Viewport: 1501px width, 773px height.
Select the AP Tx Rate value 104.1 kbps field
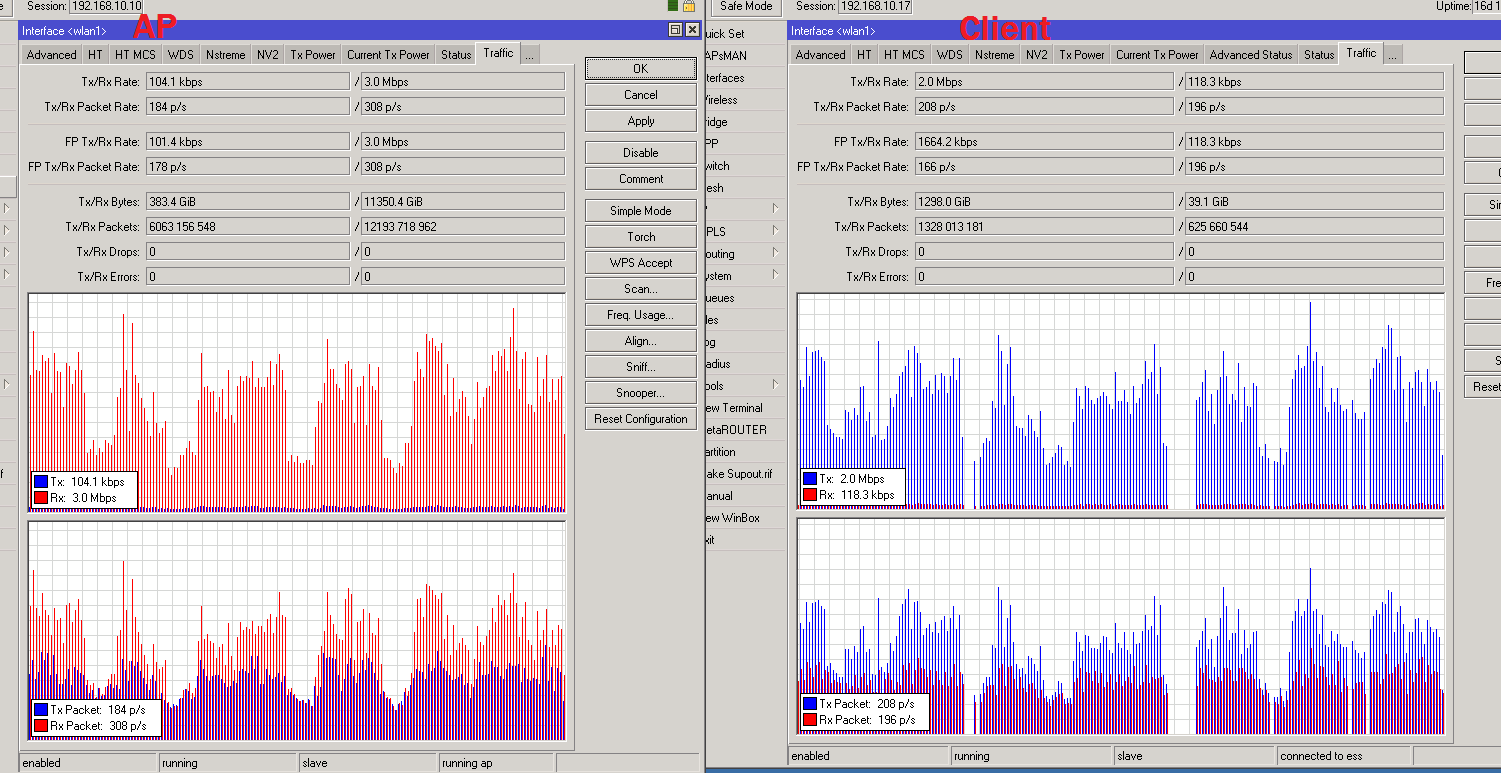click(247, 81)
